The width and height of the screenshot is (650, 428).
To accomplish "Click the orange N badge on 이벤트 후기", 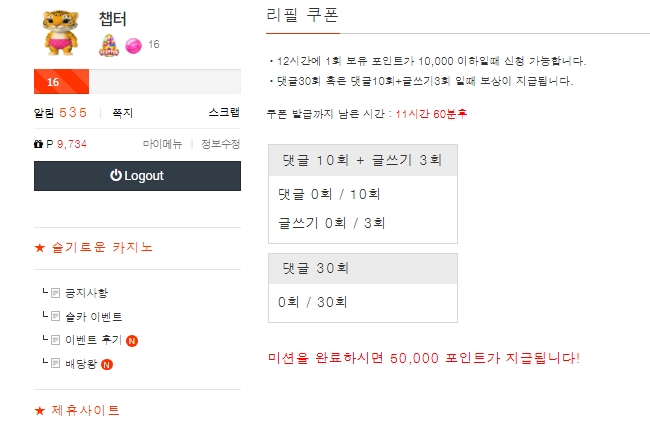I will coord(133,340).
